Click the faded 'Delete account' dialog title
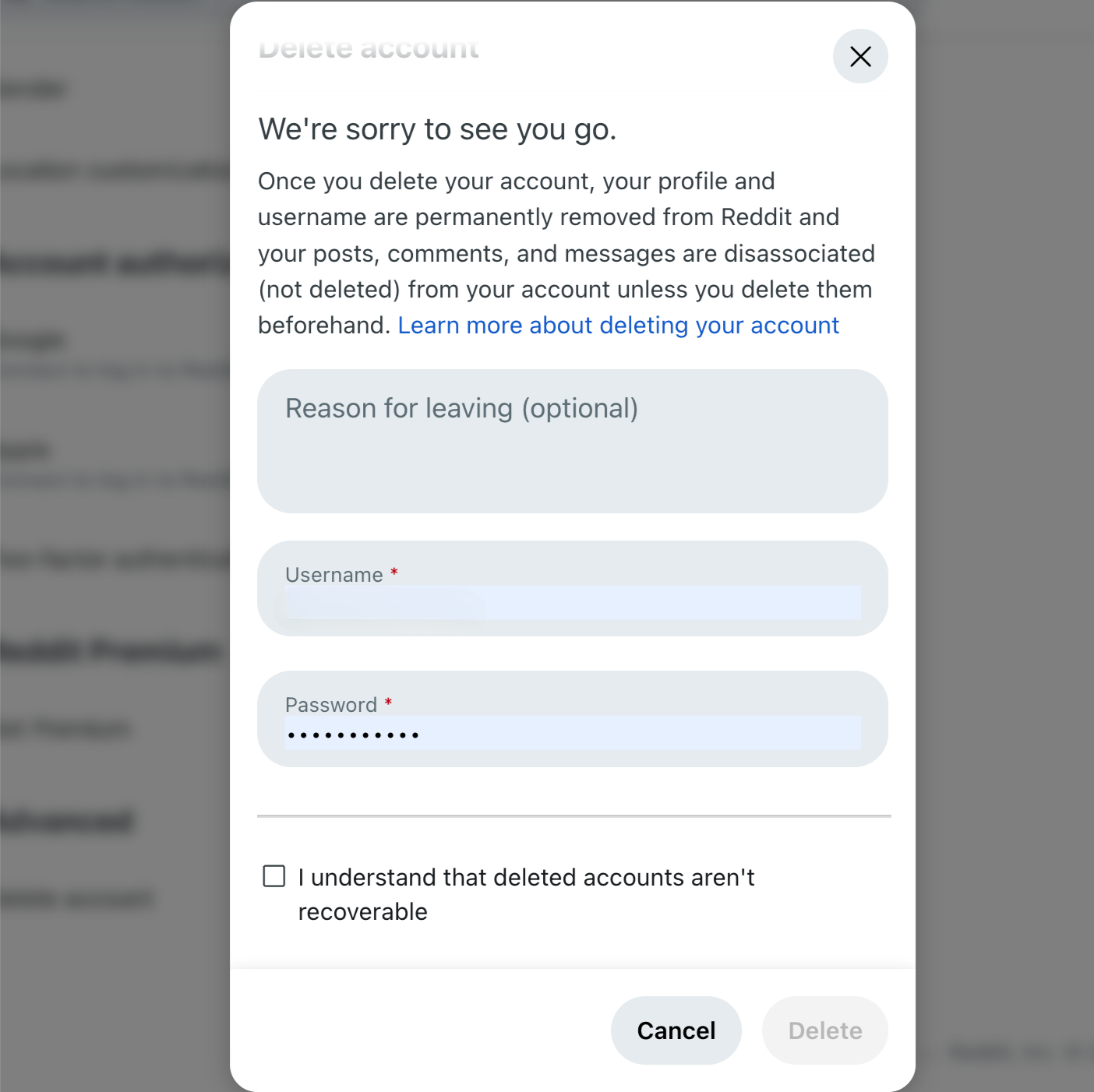The width and height of the screenshot is (1094, 1092). 368,48
